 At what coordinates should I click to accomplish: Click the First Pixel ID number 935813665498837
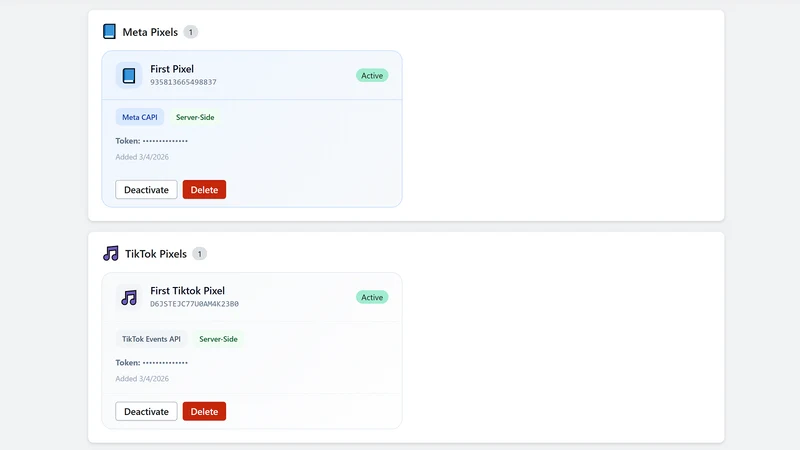pos(183,82)
